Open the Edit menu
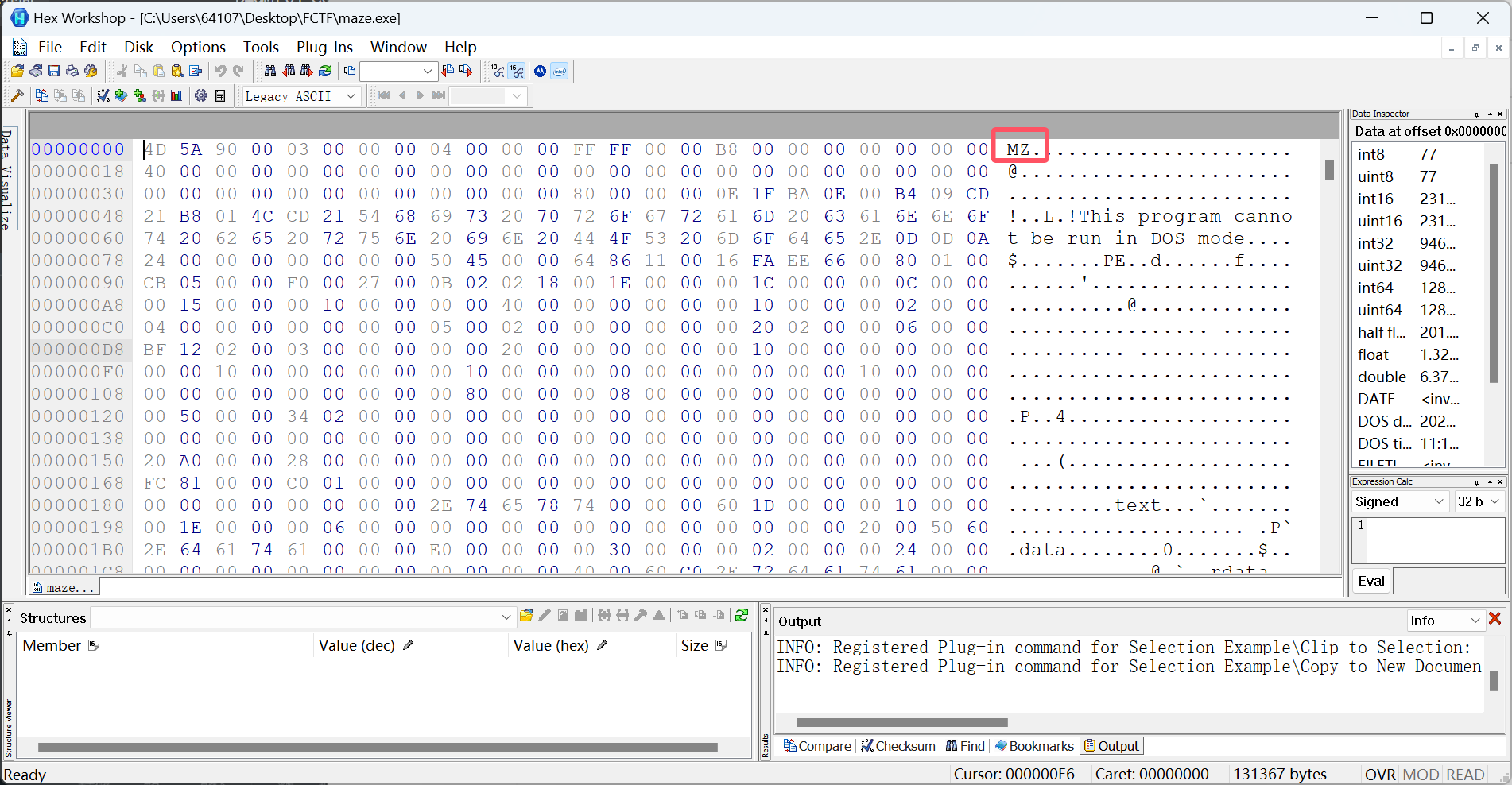 (x=92, y=47)
